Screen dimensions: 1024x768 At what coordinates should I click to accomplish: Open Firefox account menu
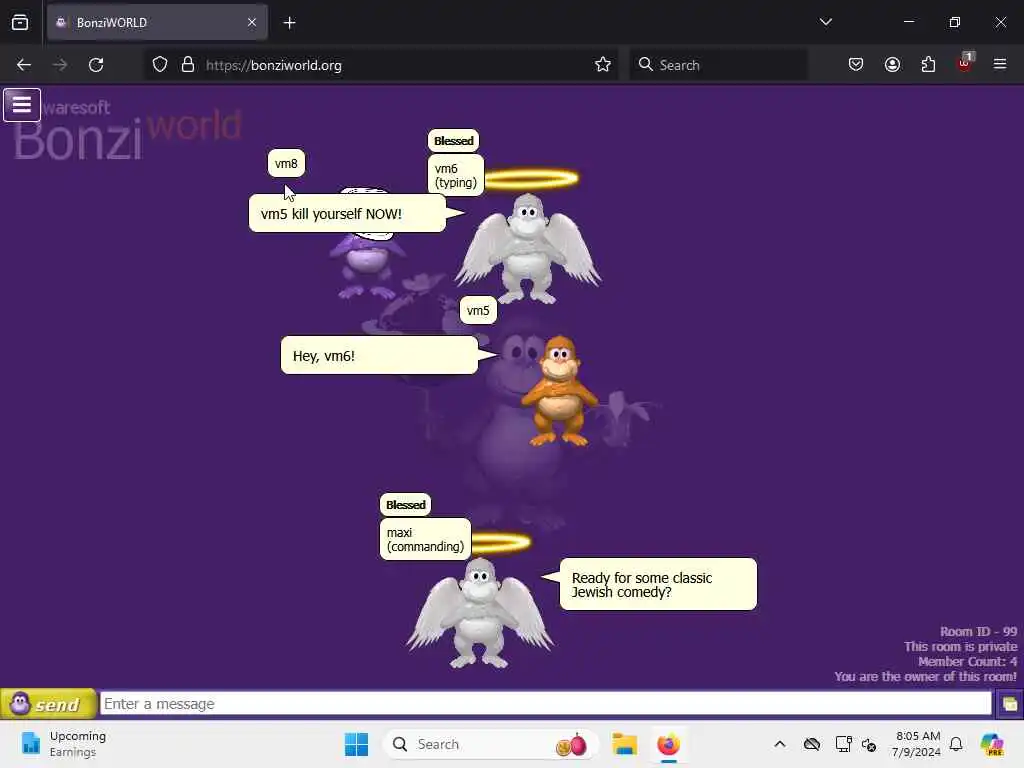pos(892,65)
